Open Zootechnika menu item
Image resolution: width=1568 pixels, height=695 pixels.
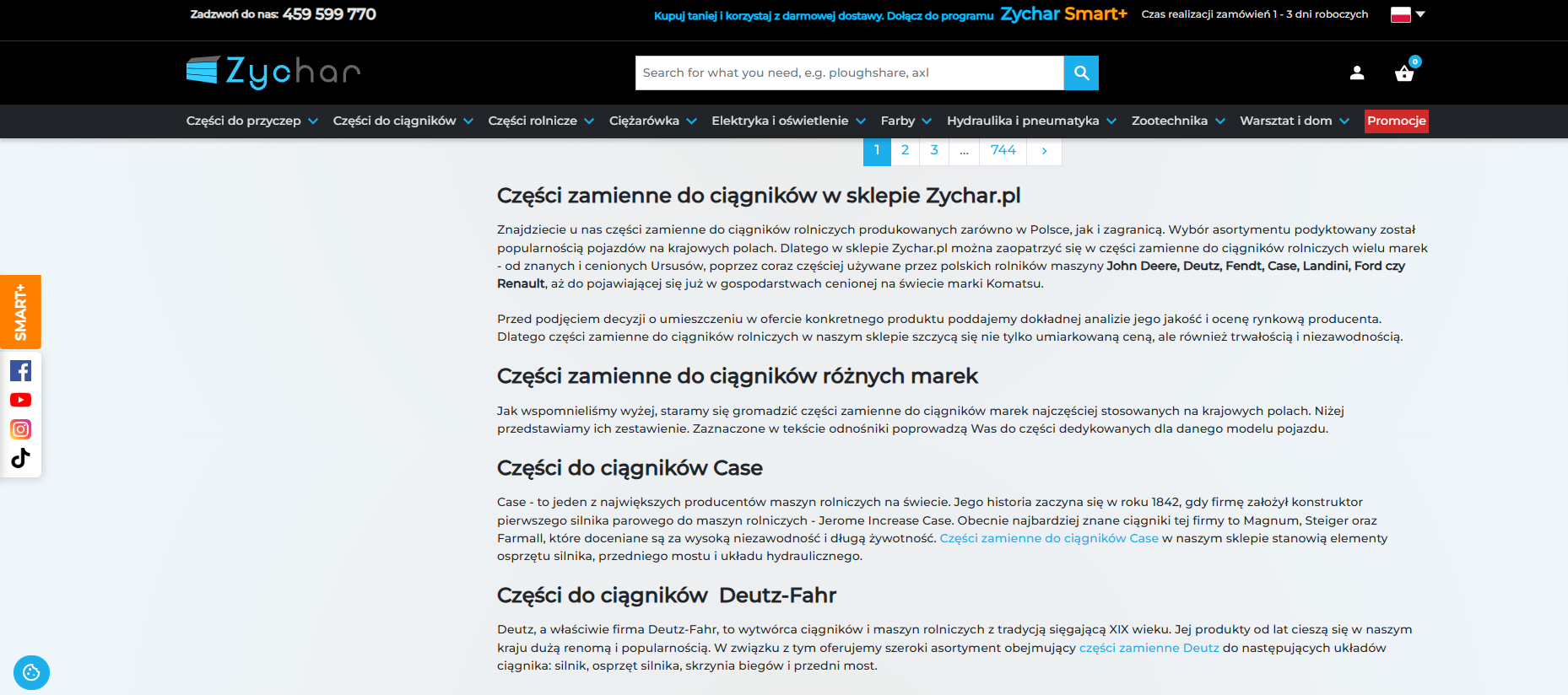(1178, 121)
